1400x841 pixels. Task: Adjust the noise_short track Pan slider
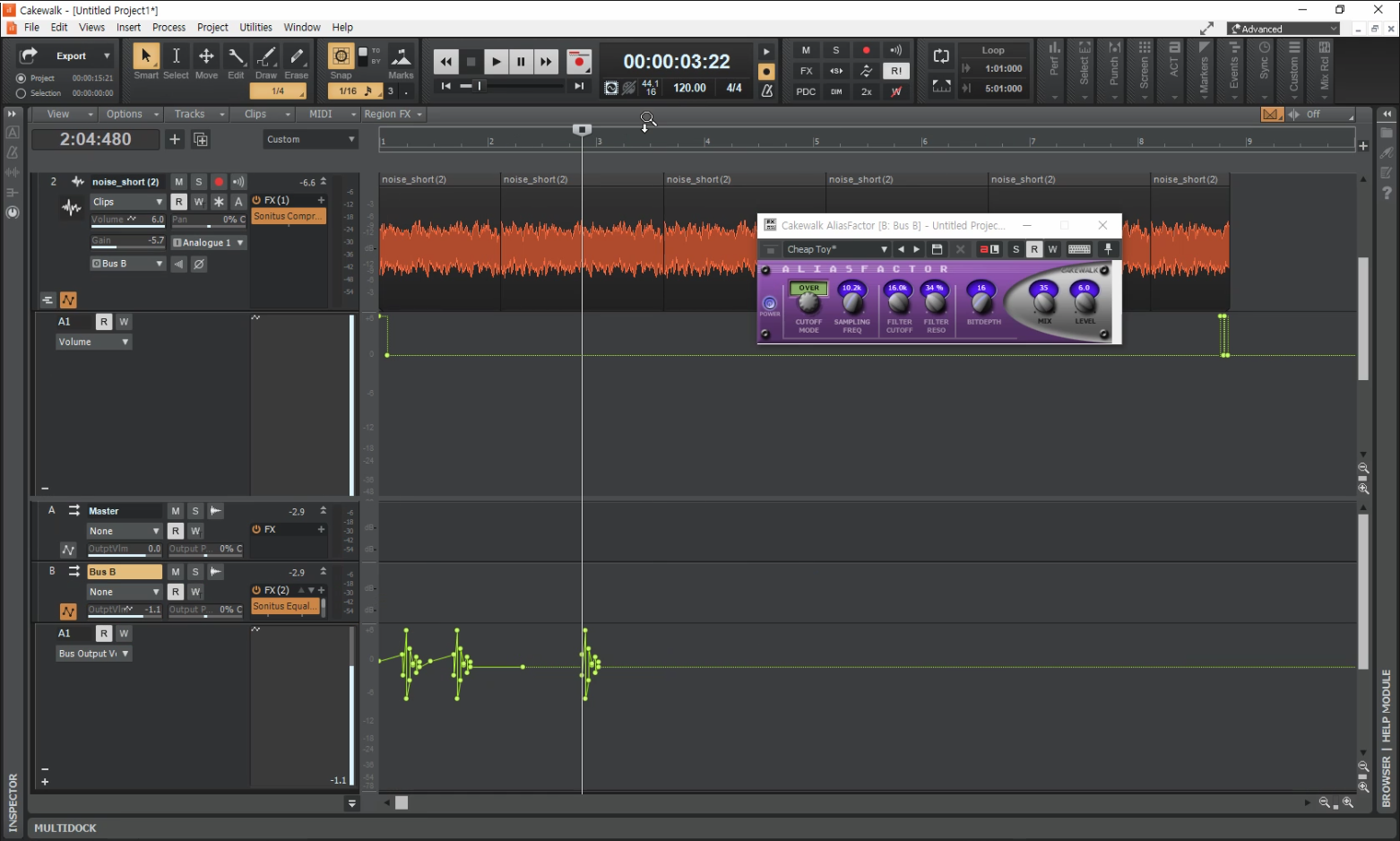[x=207, y=220]
